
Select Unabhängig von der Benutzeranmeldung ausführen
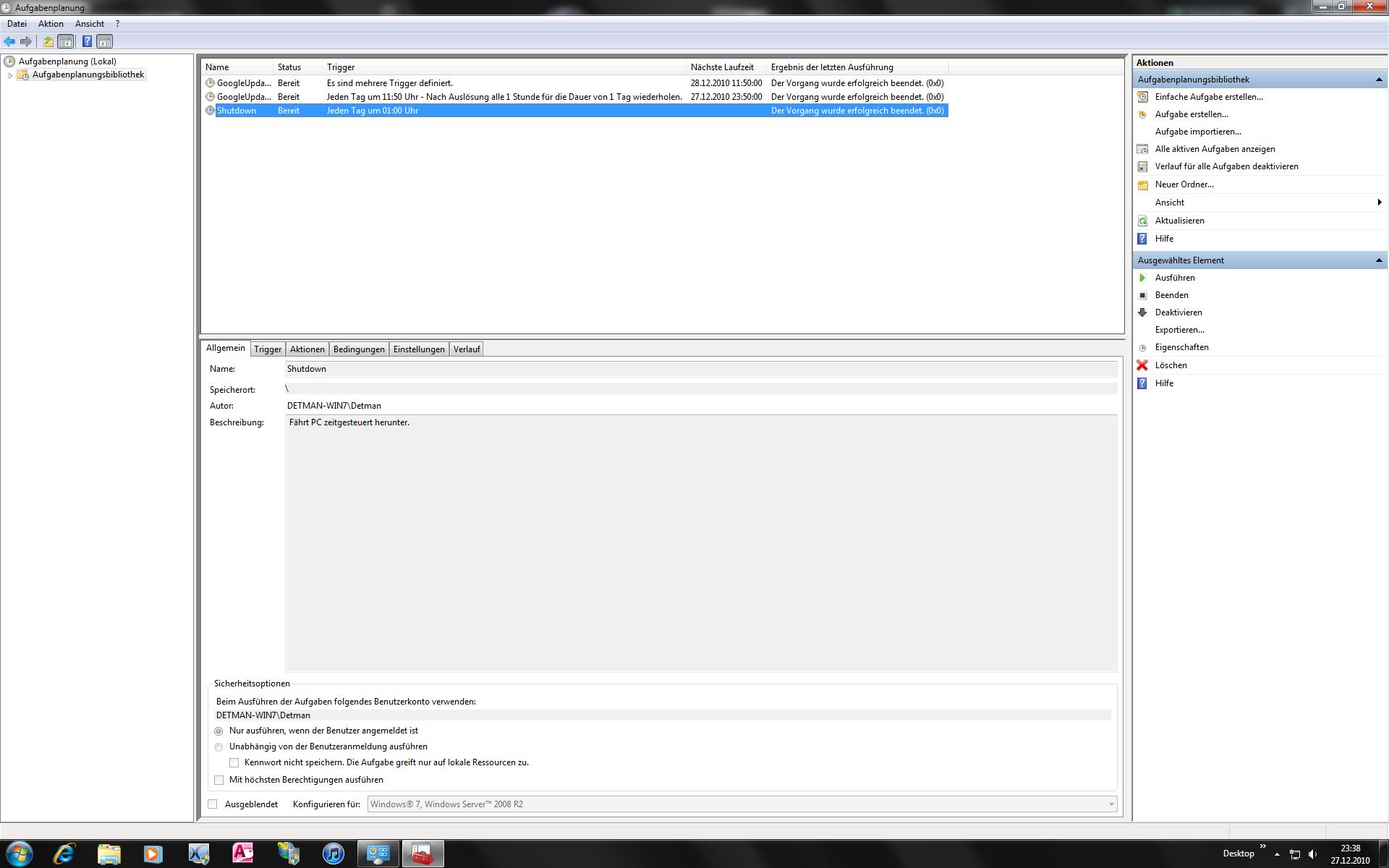pyautogui.click(x=219, y=747)
